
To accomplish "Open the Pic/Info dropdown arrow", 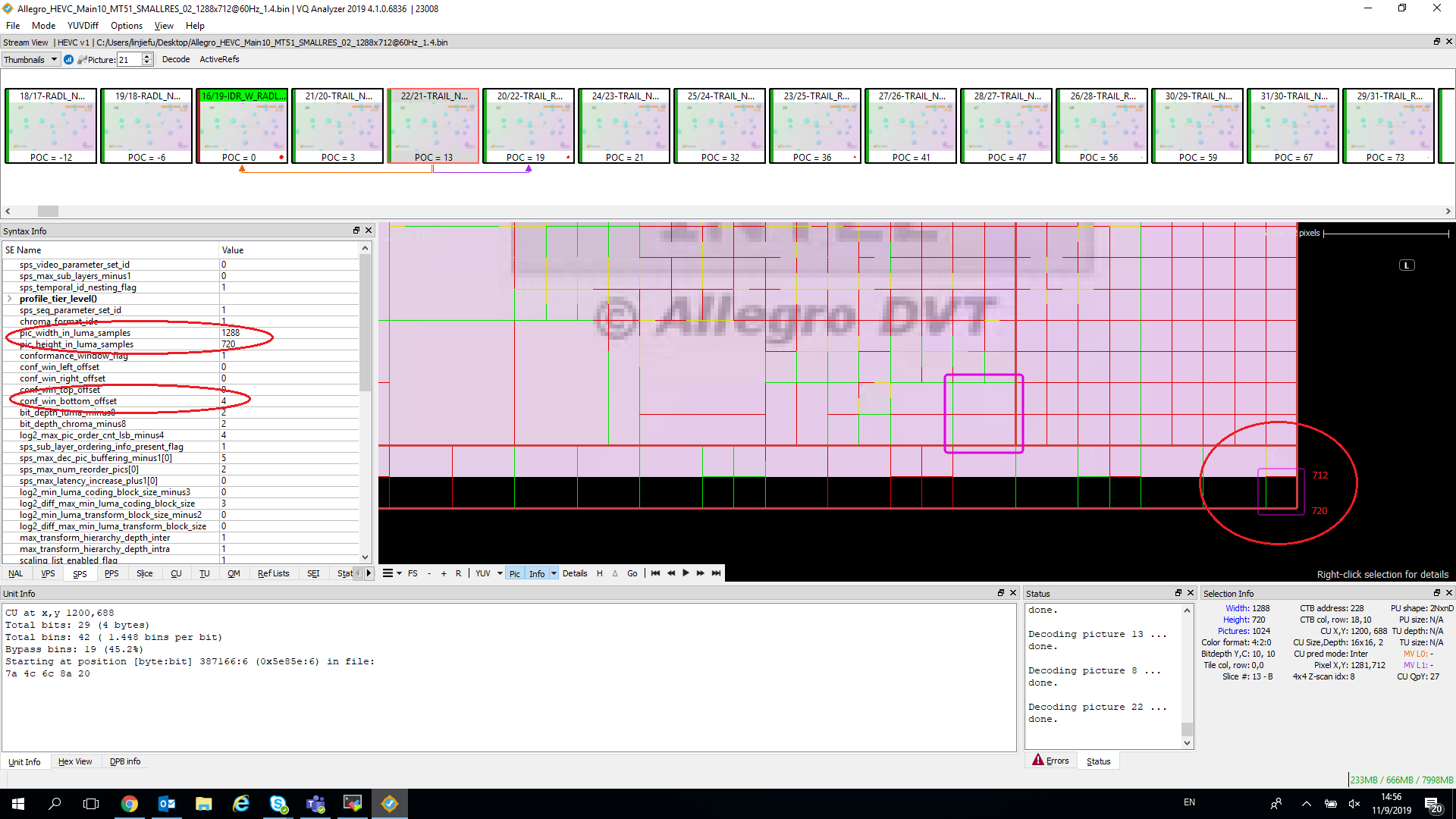I will tap(554, 573).
